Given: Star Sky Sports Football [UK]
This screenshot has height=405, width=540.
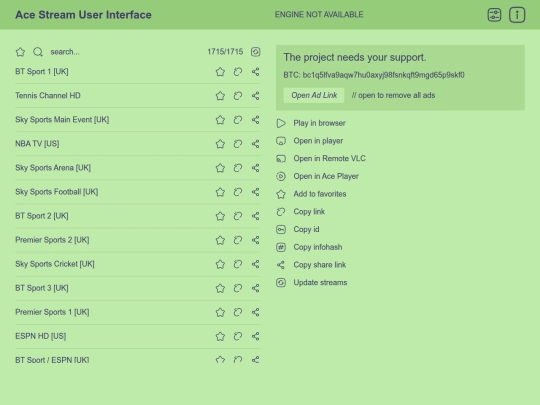Looking at the screenshot, I should 220,192.
